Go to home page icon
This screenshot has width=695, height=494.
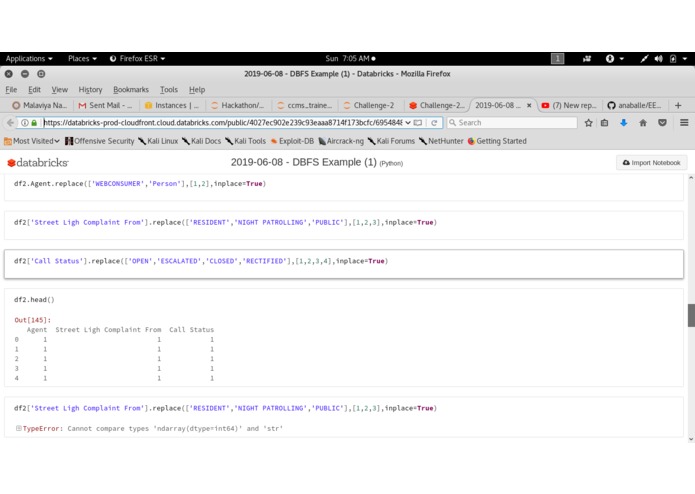tap(643, 123)
